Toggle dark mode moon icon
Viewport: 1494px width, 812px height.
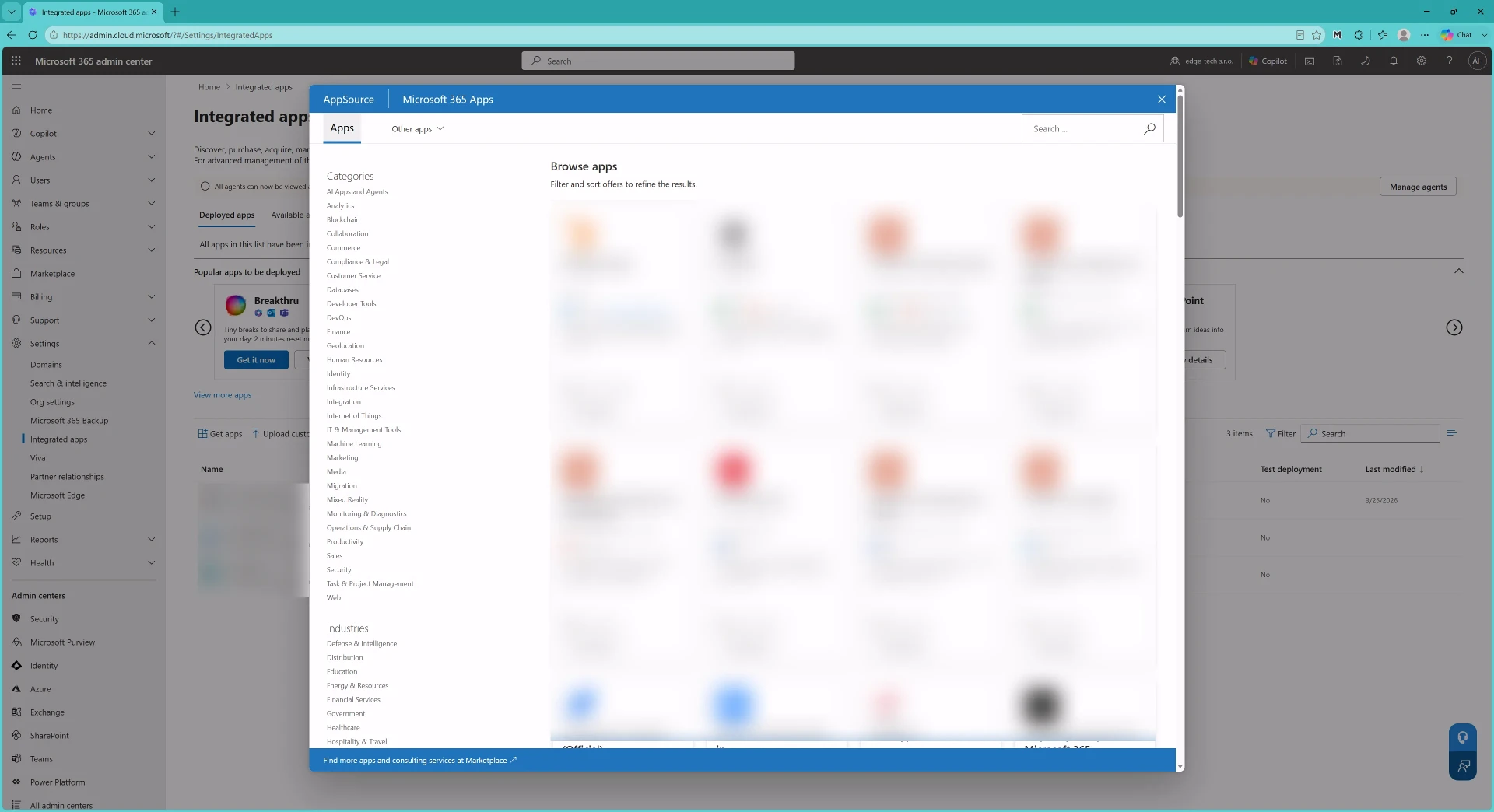tap(1365, 61)
